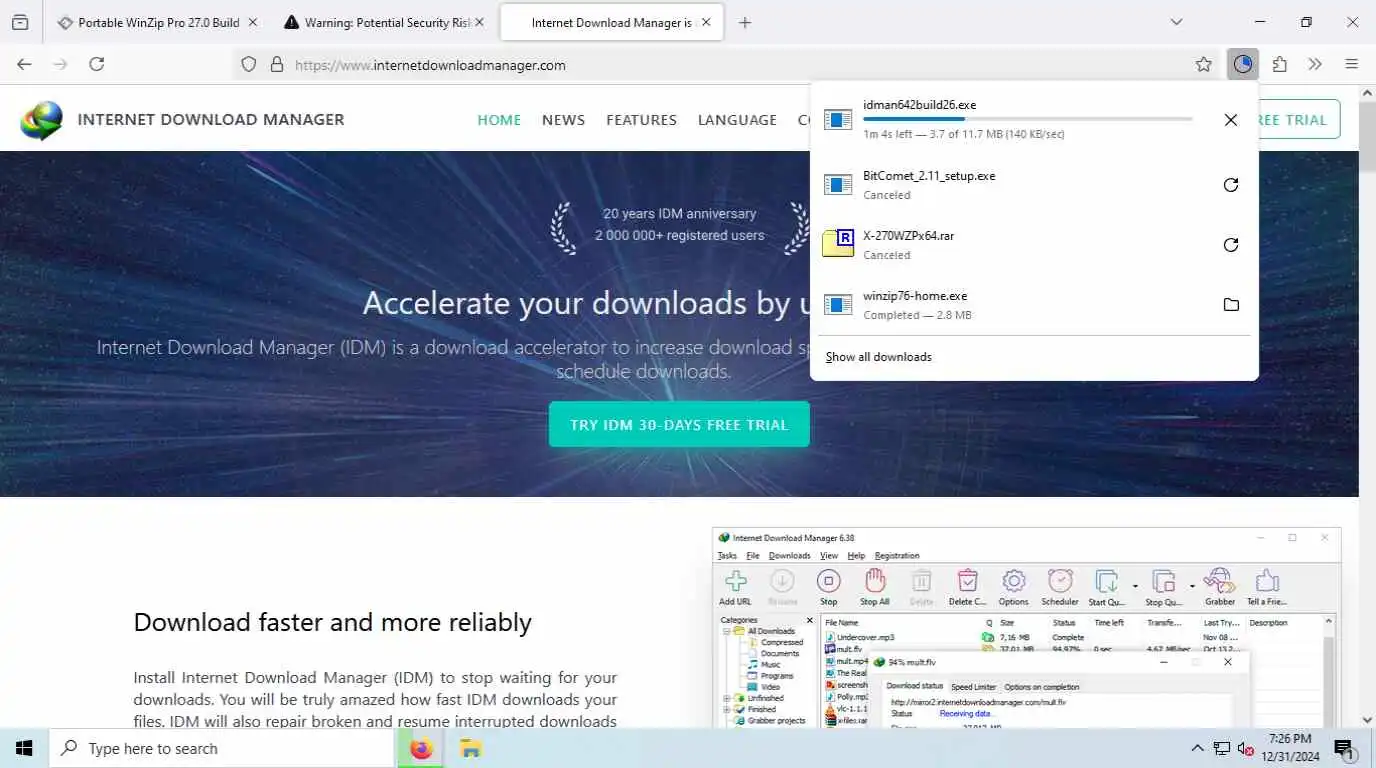Click the BitComet setup file icon
This screenshot has width=1376, height=768.
tap(838, 185)
